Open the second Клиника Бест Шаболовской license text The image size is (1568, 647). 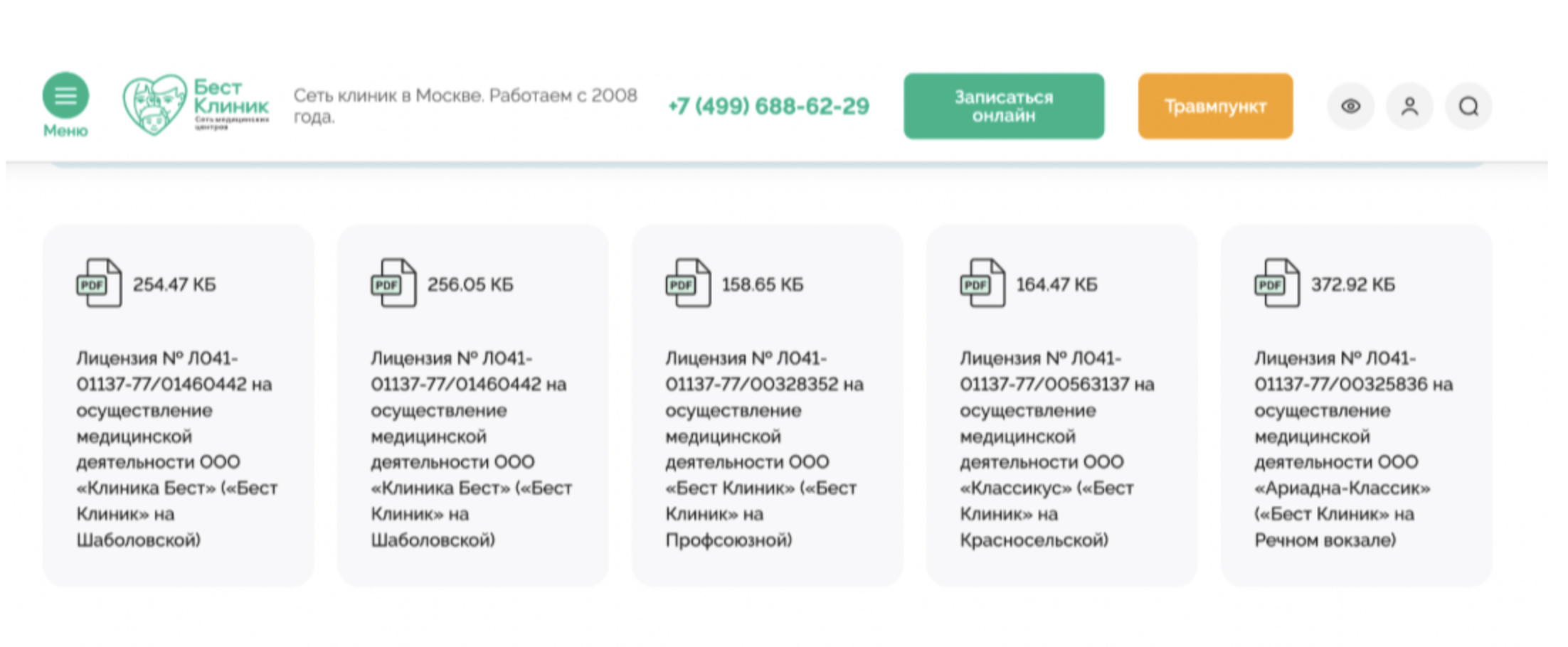[472, 449]
